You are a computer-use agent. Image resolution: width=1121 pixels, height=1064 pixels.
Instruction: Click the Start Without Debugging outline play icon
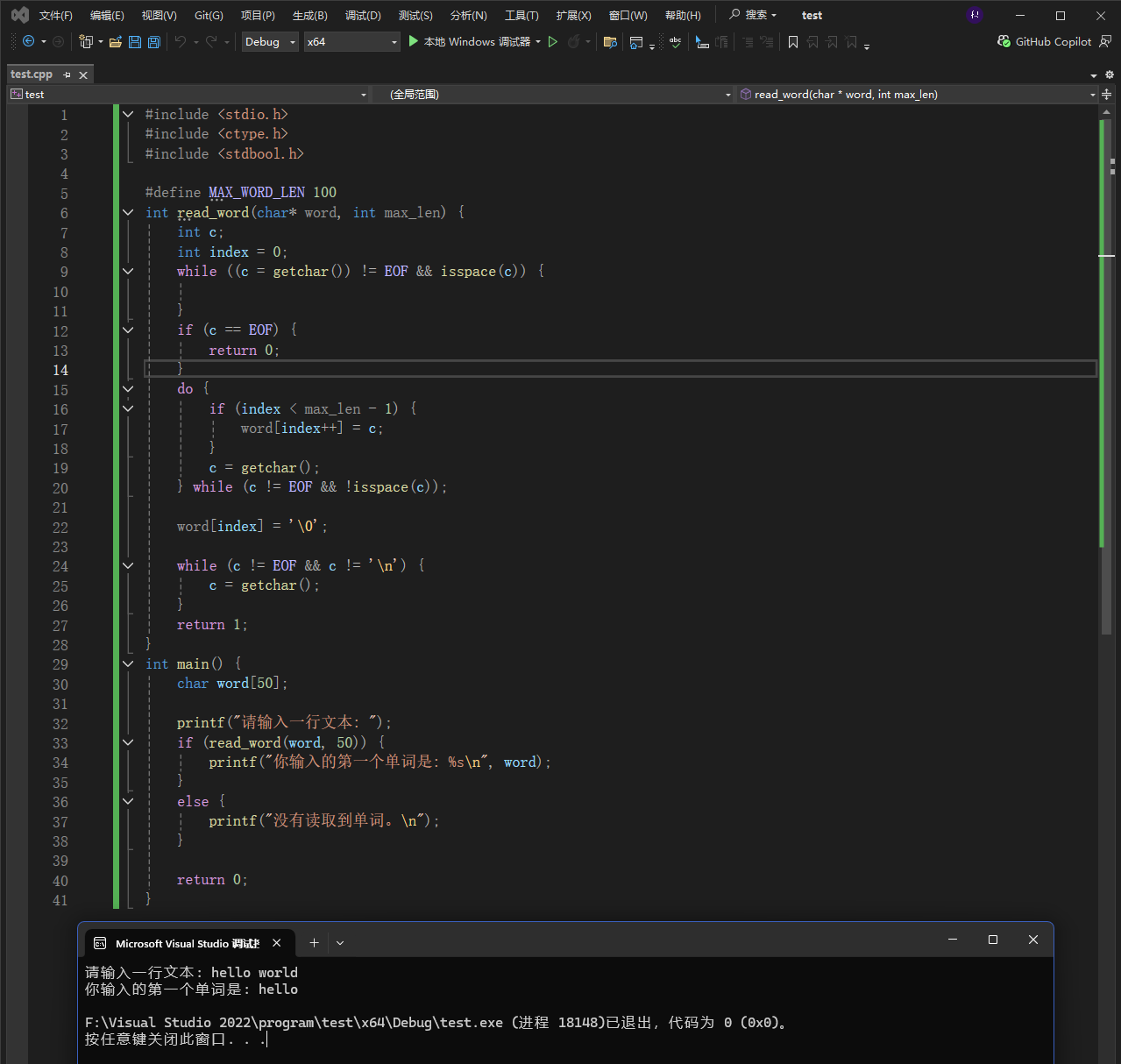[x=553, y=41]
